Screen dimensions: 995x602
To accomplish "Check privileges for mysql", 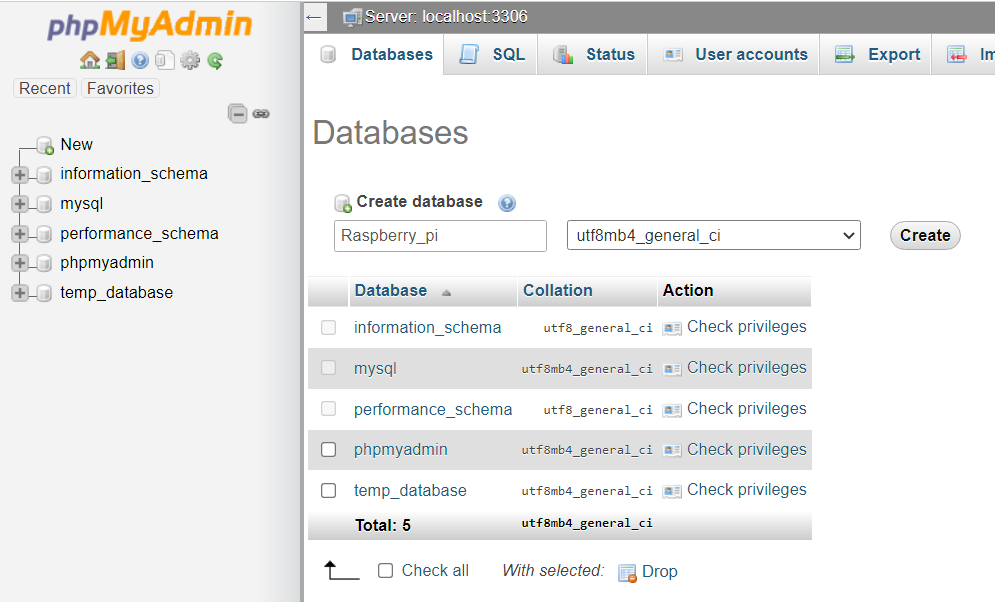I will pyautogui.click(x=747, y=367).
